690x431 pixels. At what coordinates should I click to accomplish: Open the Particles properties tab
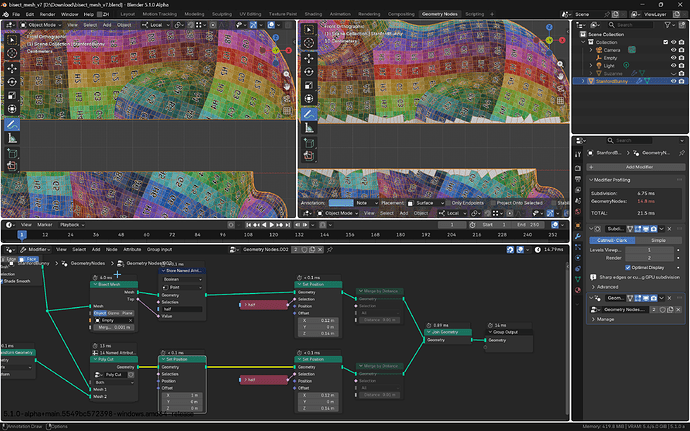578,247
